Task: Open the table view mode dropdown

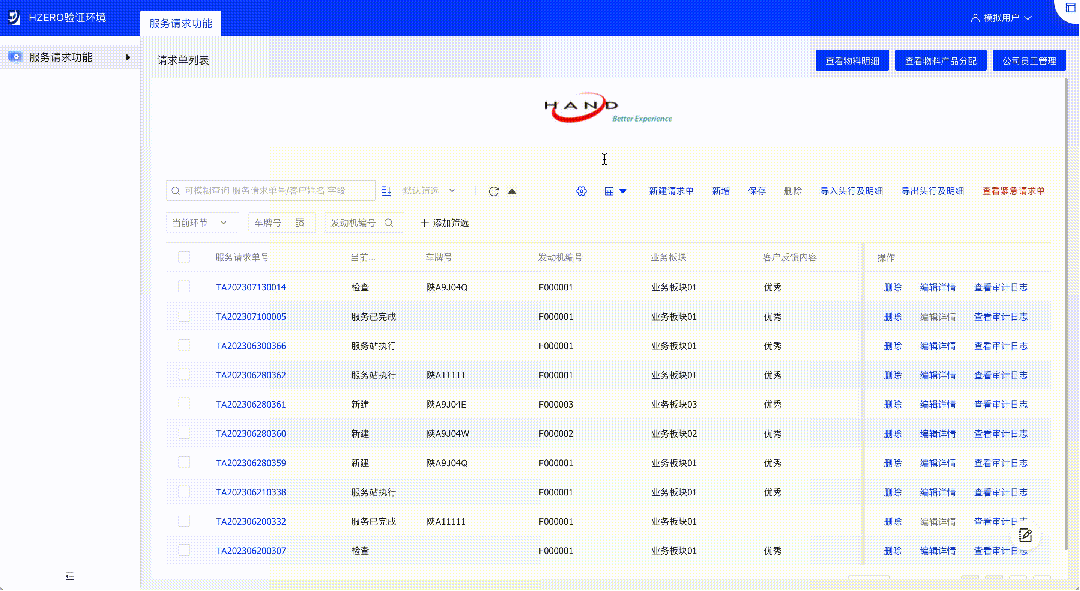Action: point(615,191)
